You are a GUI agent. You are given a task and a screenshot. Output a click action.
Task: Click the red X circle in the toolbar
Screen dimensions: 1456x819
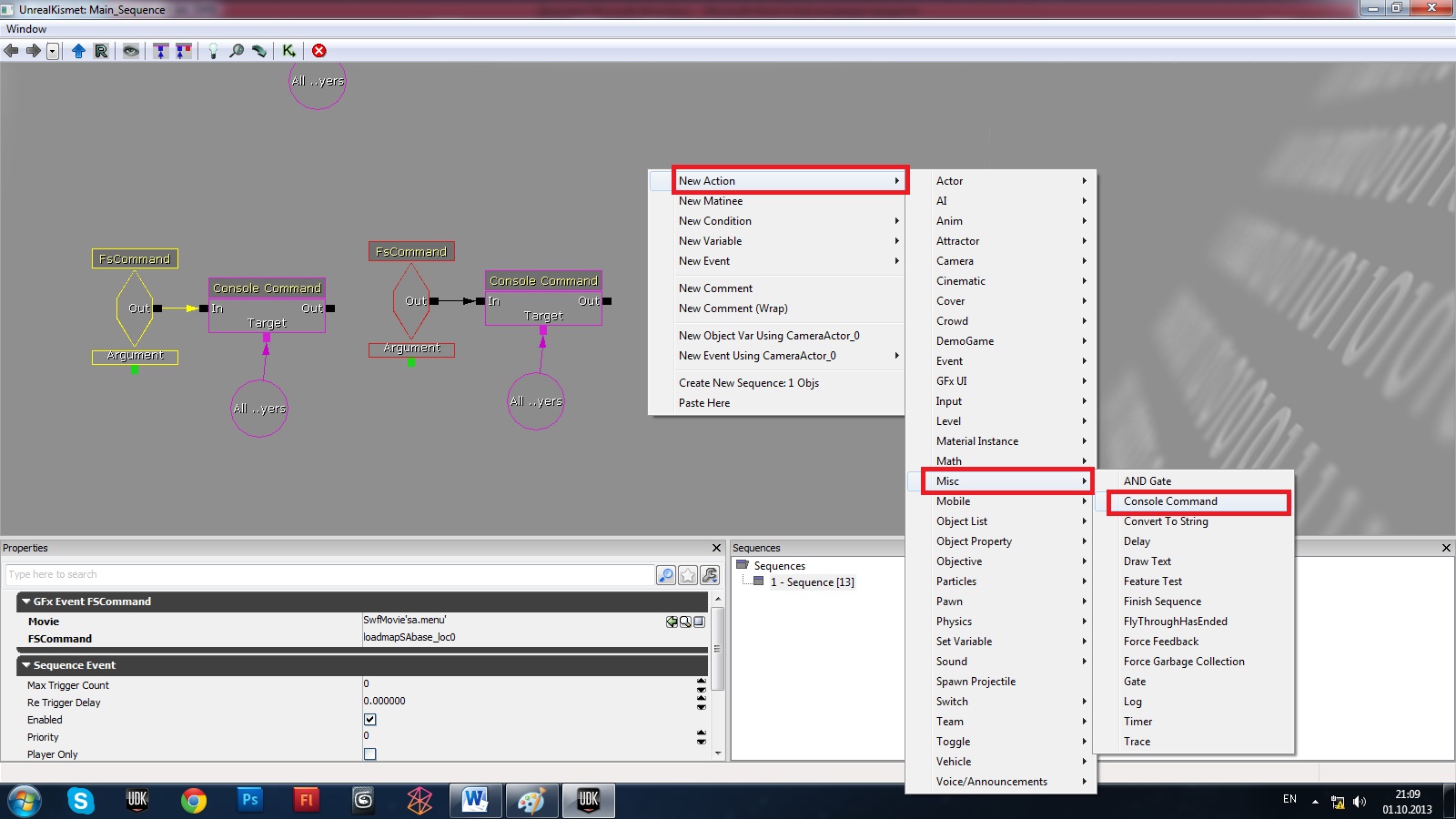point(319,51)
